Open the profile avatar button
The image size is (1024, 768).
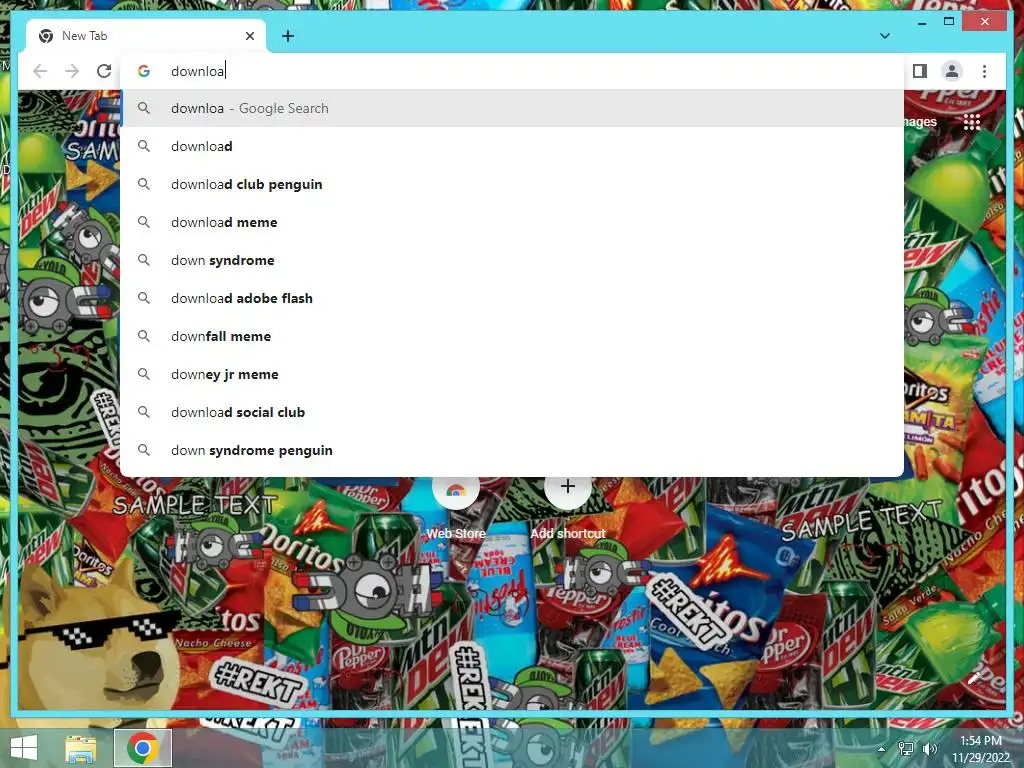coord(952,71)
